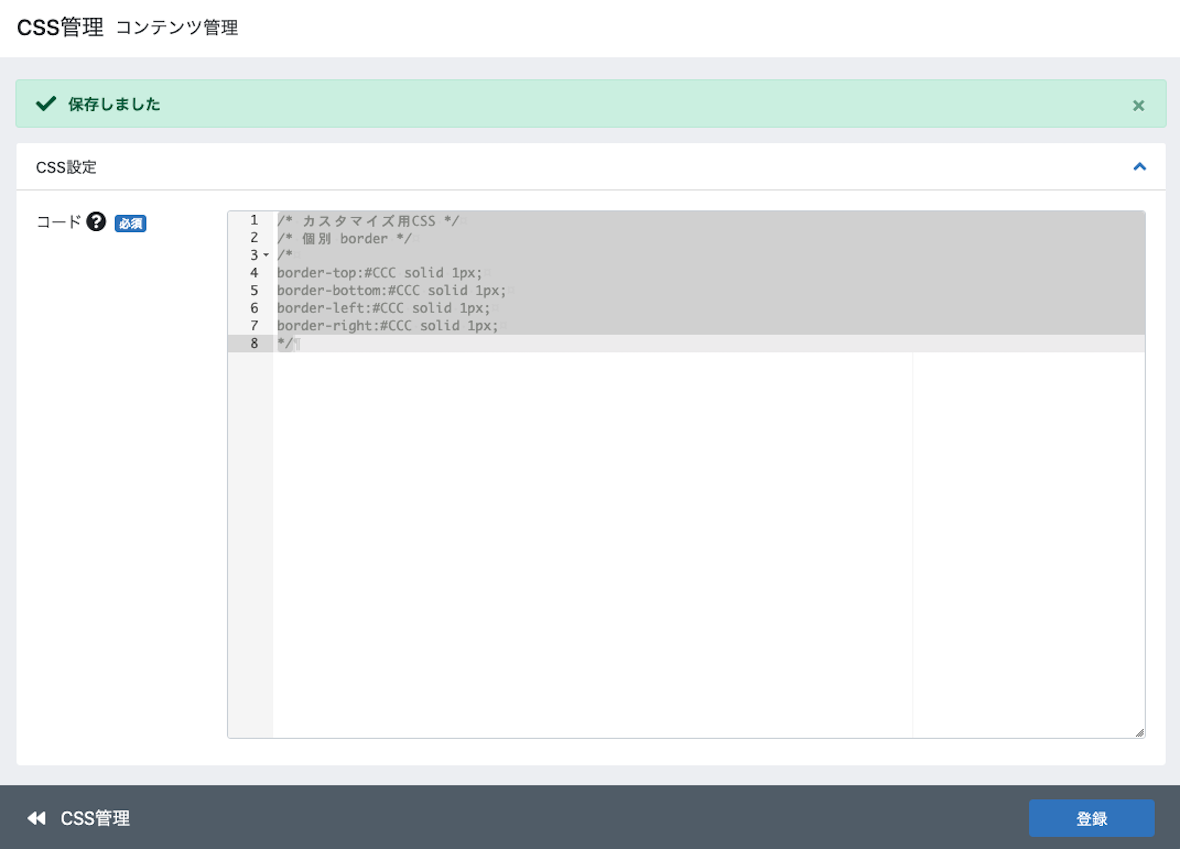Click the 必須 badge
The width and height of the screenshot is (1180, 849).
pos(130,224)
